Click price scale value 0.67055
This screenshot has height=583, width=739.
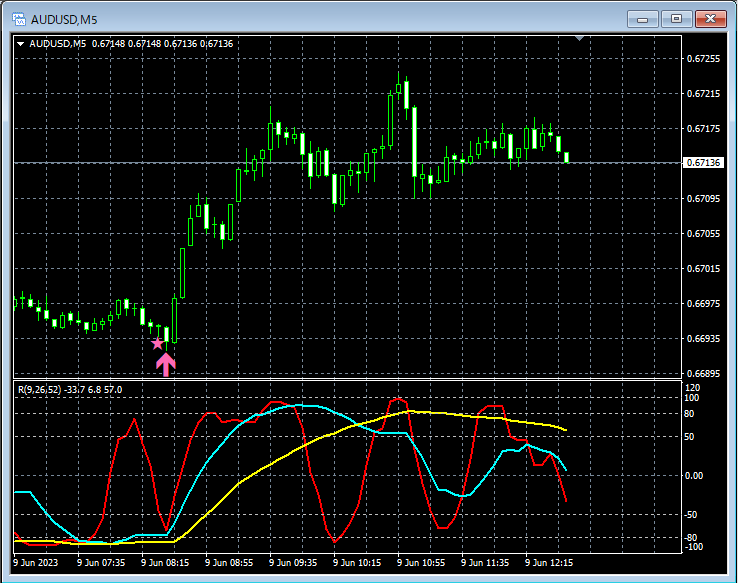pyautogui.click(x=703, y=234)
